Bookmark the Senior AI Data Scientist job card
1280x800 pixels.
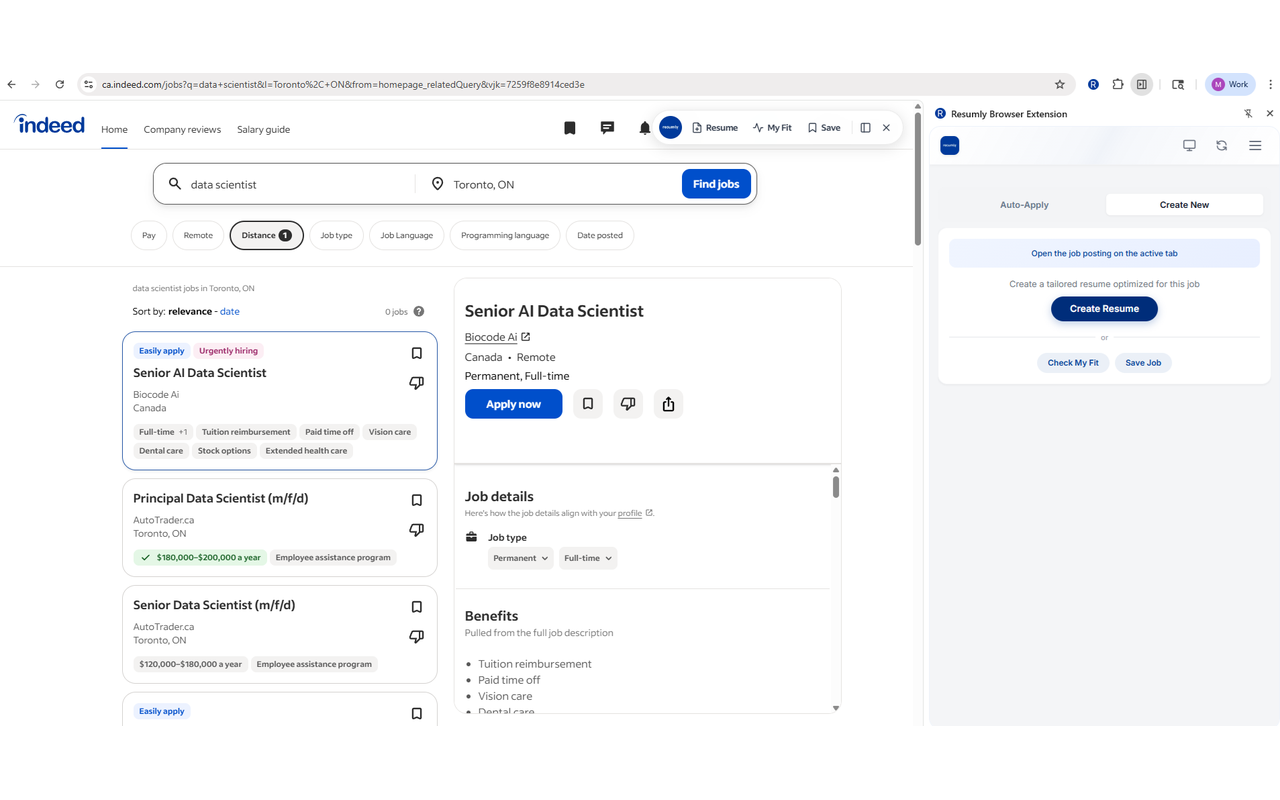tap(417, 353)
